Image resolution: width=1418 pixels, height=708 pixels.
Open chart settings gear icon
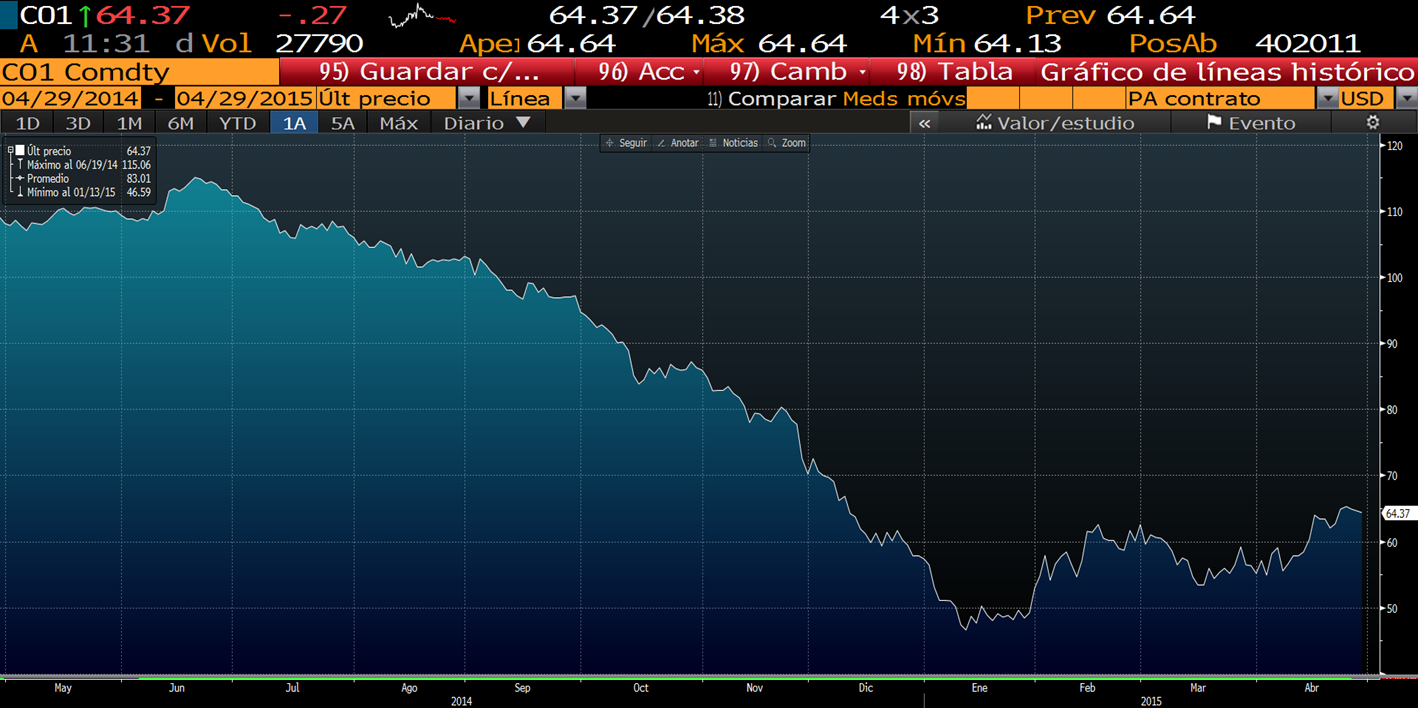(x=1373, y=122)
